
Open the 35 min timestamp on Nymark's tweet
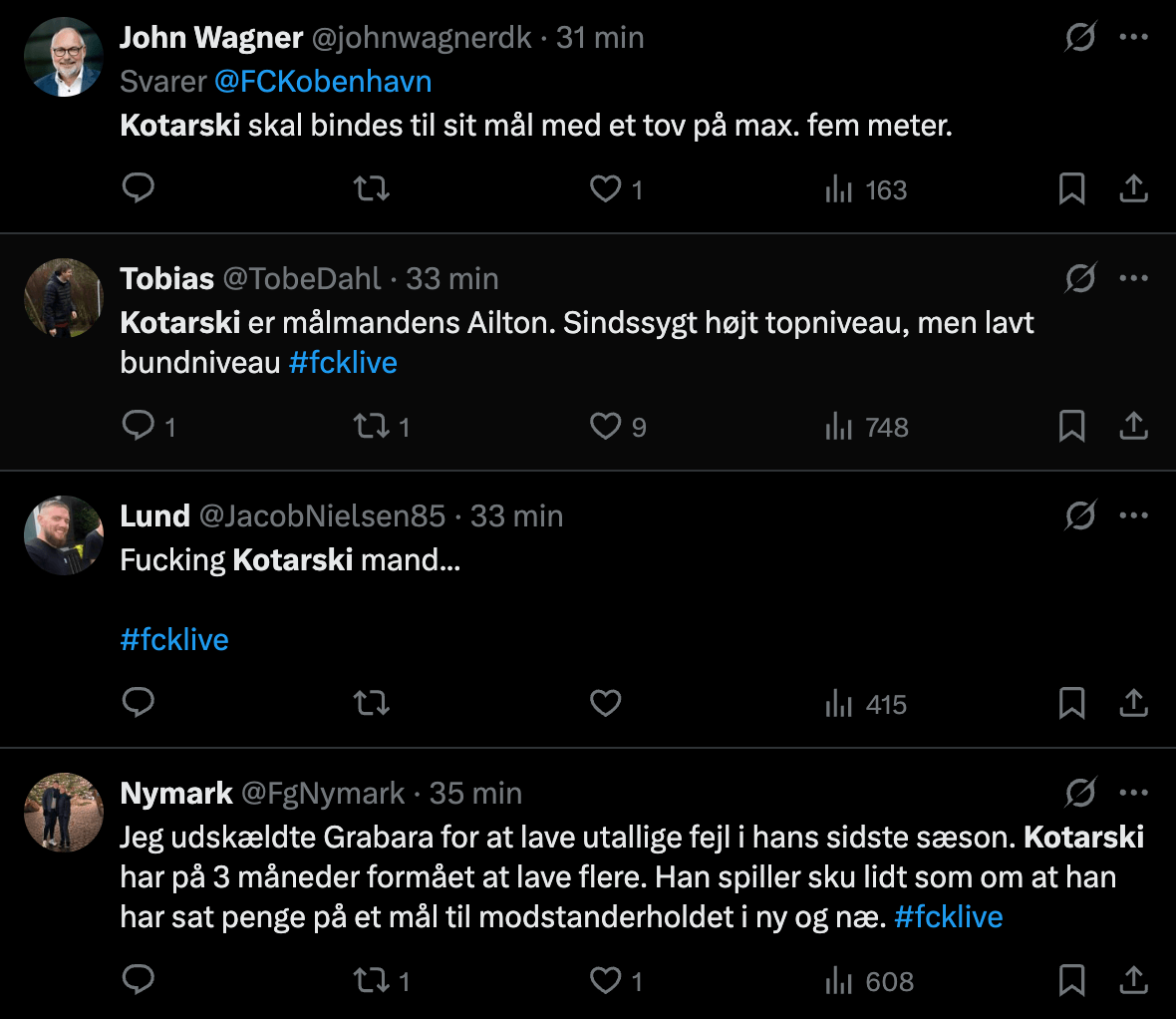click(x=475, y=794)
